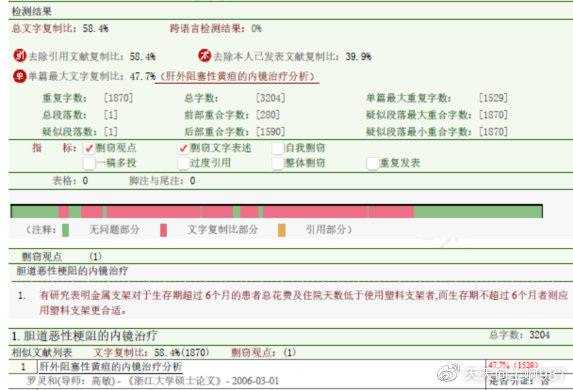The height and width of the screenshot is (390, 573).
Task: Click the orange 引用部分 legend swatch
Action: [282, 230]
